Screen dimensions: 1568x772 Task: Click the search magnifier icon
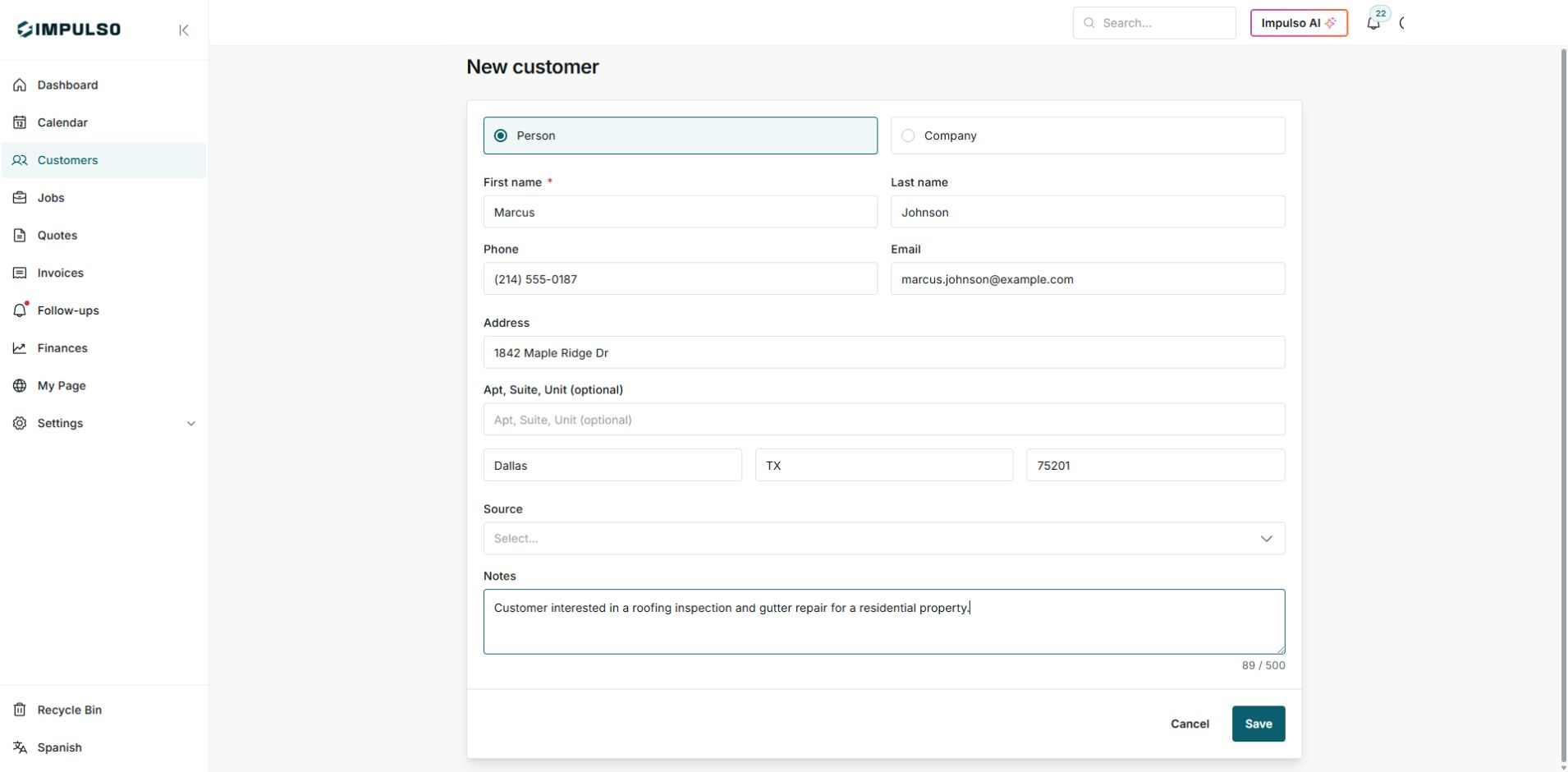[1089, 23]
